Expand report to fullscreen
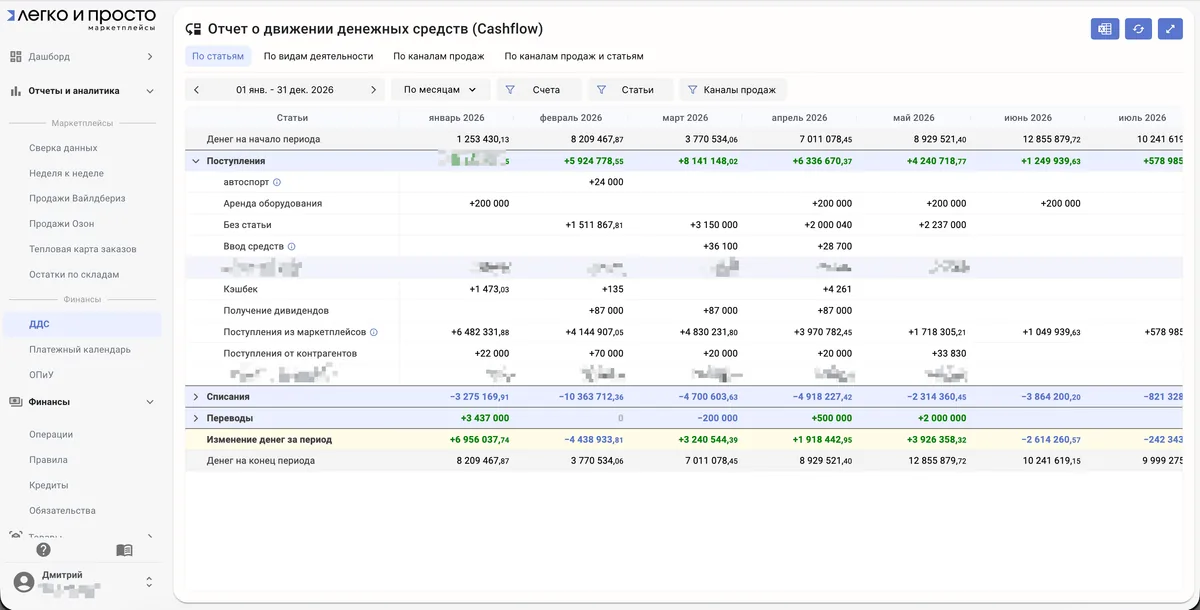This screenshot has width=1200, height=610. pyautogui.click(x=1171, y=29)
